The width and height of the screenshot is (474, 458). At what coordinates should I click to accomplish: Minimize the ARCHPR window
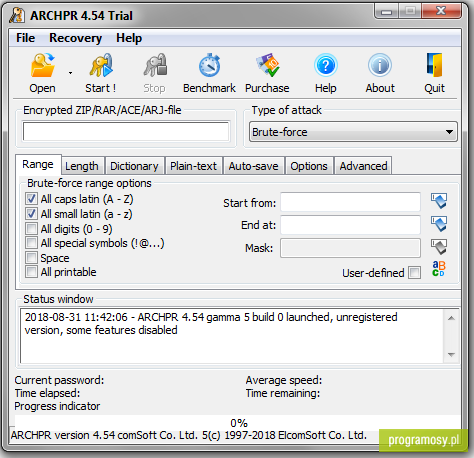coord(386,12)
